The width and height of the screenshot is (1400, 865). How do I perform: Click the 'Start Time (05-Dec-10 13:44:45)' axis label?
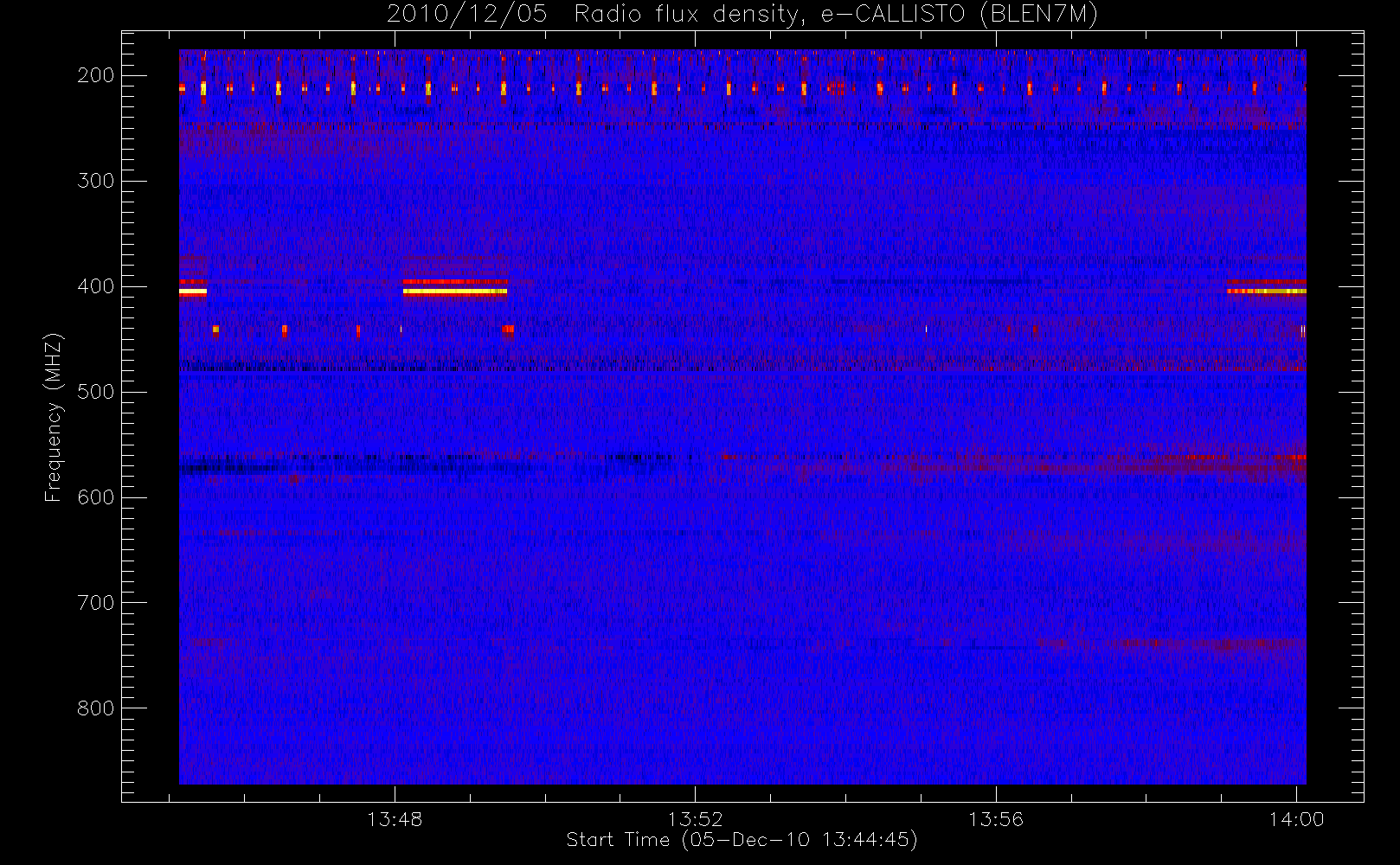[x=742, y=840]
